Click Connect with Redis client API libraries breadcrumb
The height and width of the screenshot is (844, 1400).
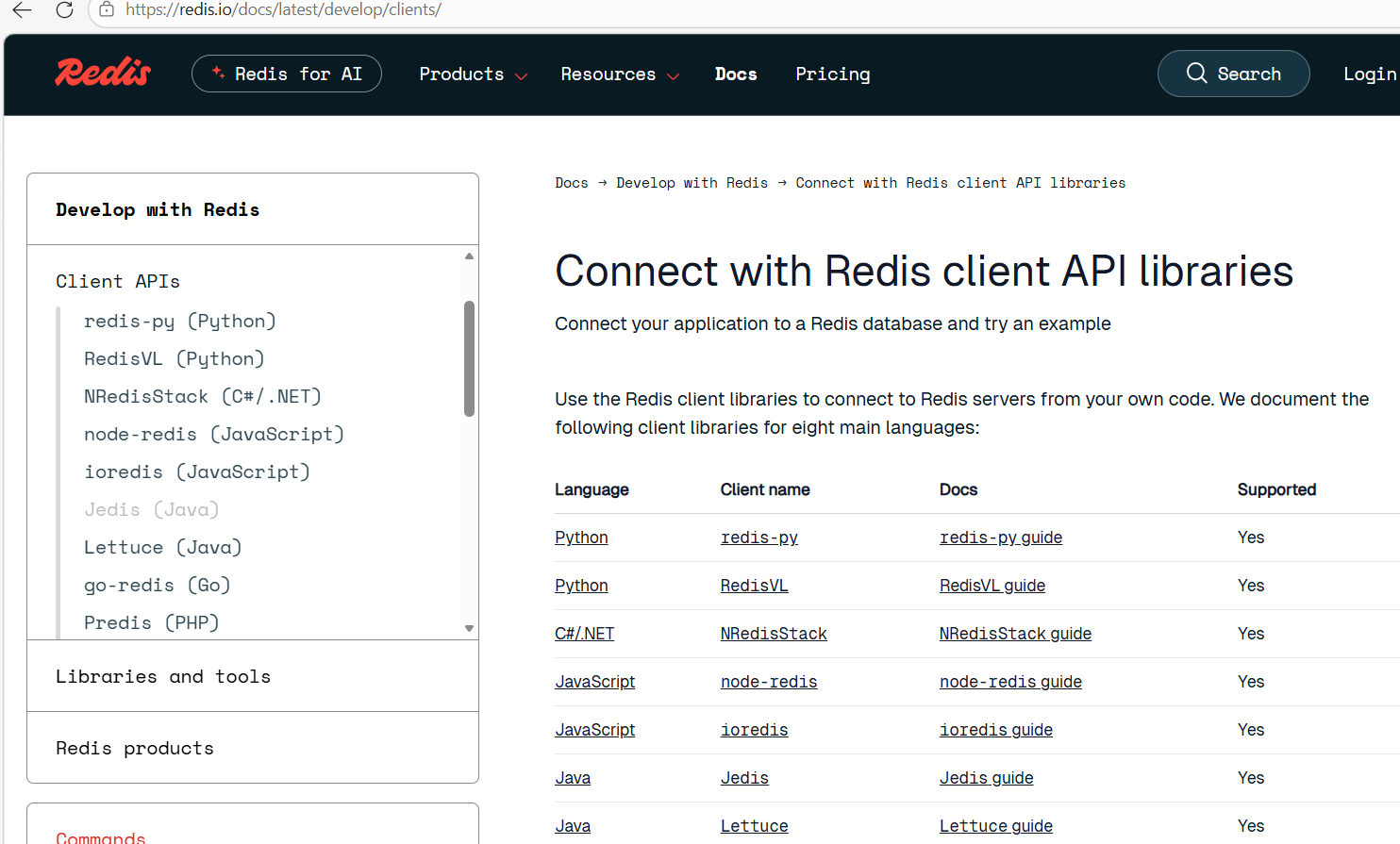click(960, 183)
